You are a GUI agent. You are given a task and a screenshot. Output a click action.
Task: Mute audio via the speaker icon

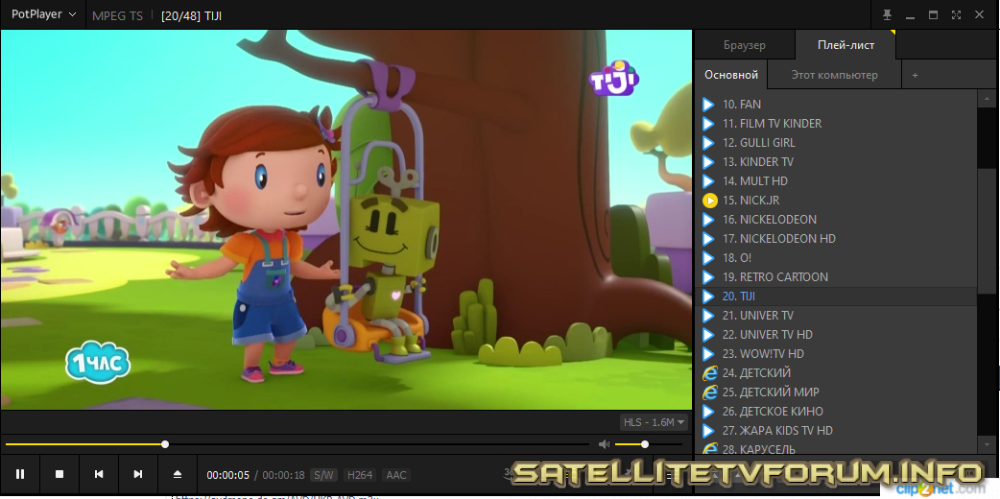[604, 444]
